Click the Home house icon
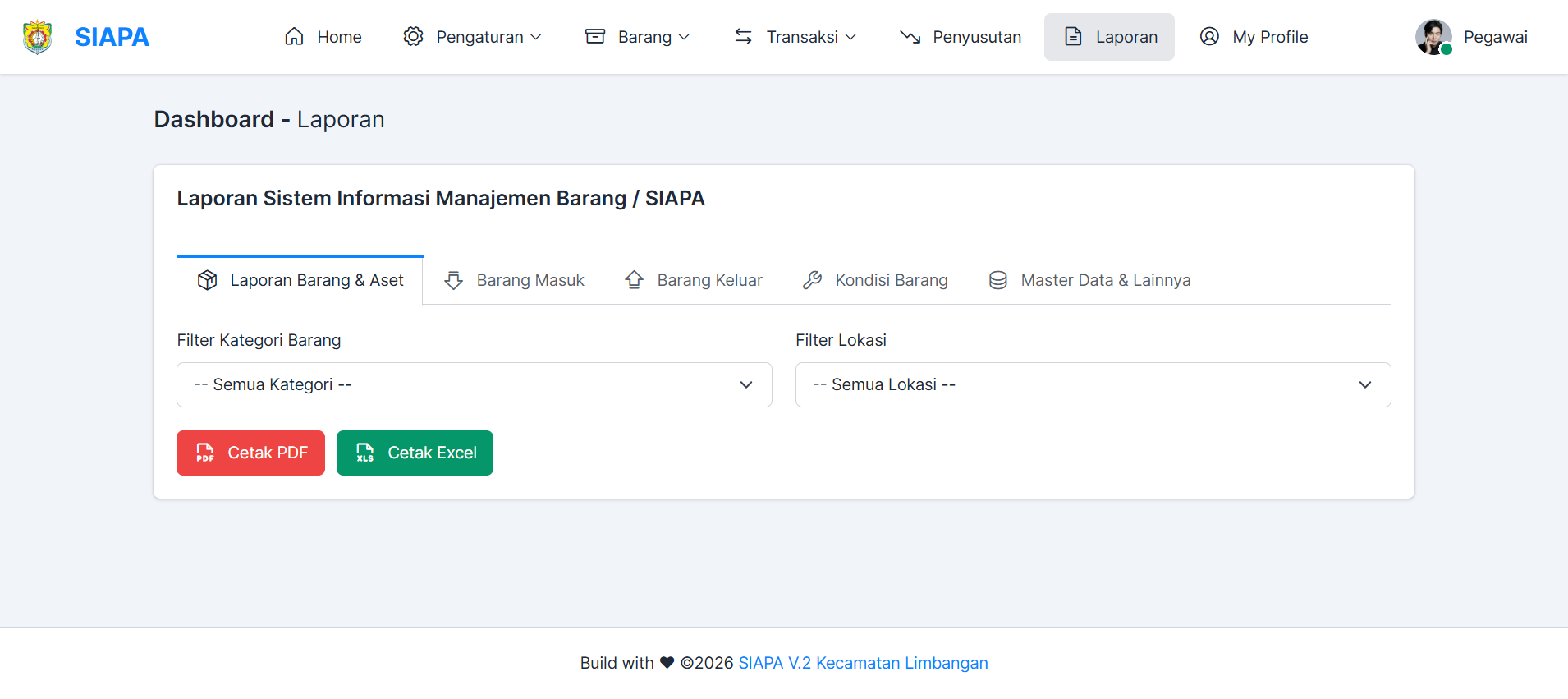The height and width of the screenshot is (699, 1568). tap(294, 37)
